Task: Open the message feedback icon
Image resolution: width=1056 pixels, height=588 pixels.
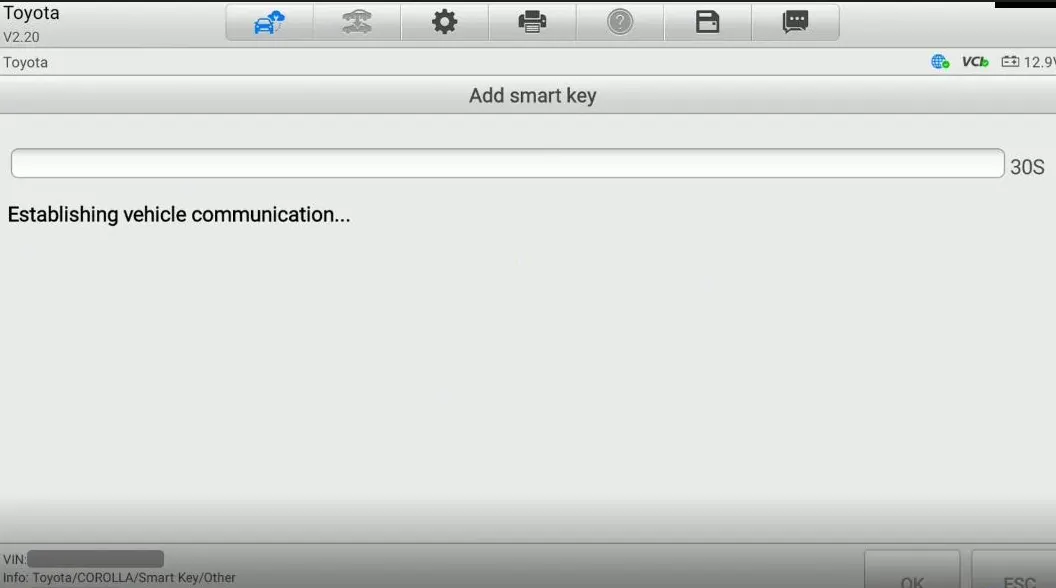Action: [795, 22]
